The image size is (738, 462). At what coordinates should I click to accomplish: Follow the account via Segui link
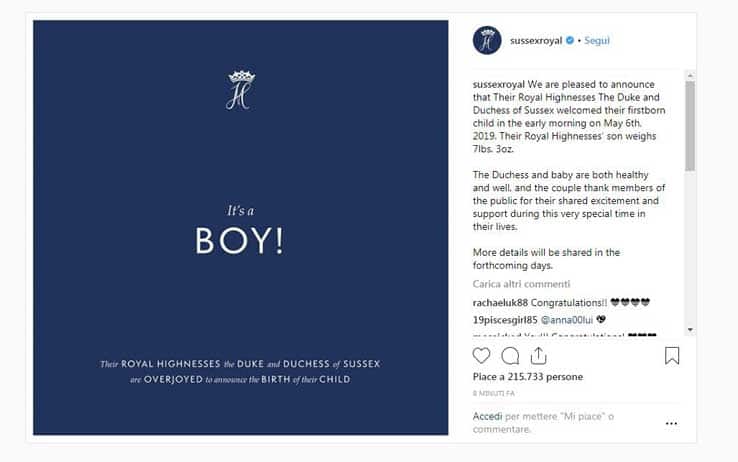coord(597,40)
